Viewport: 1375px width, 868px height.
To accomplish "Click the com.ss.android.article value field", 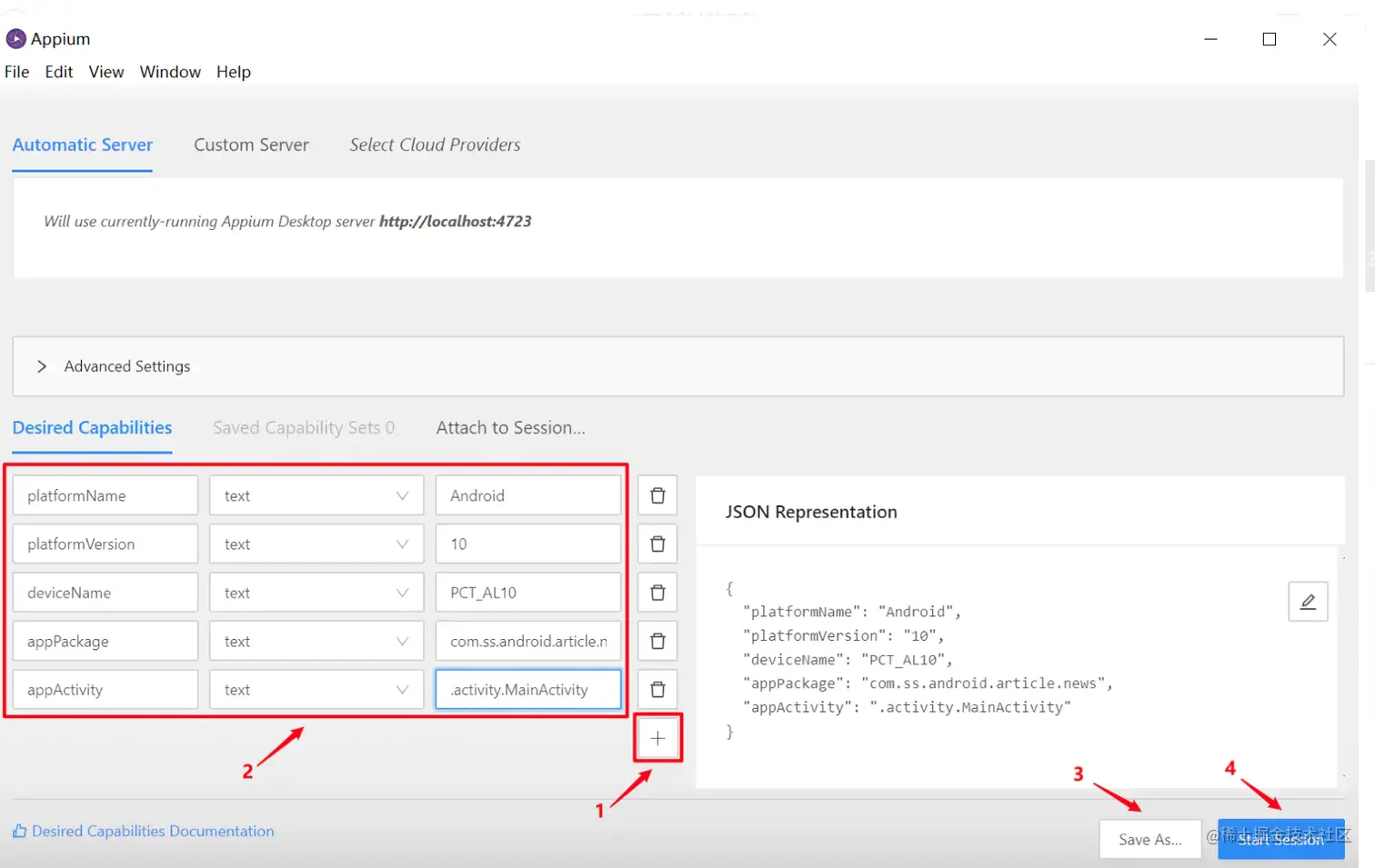I will [528, 641].
